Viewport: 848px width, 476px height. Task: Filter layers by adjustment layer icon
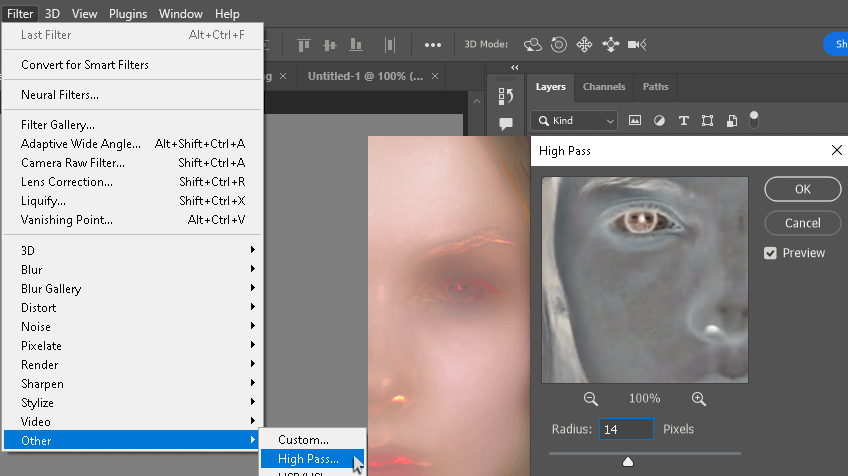coord(659,120)
